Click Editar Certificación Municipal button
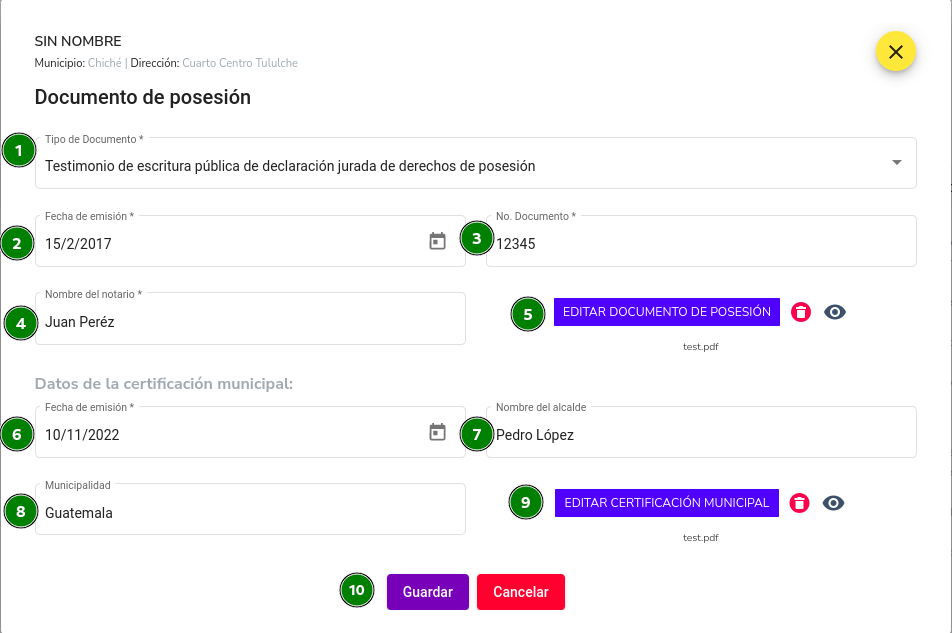This screenshot has width=952, height=633. click(x=667, y=503)
